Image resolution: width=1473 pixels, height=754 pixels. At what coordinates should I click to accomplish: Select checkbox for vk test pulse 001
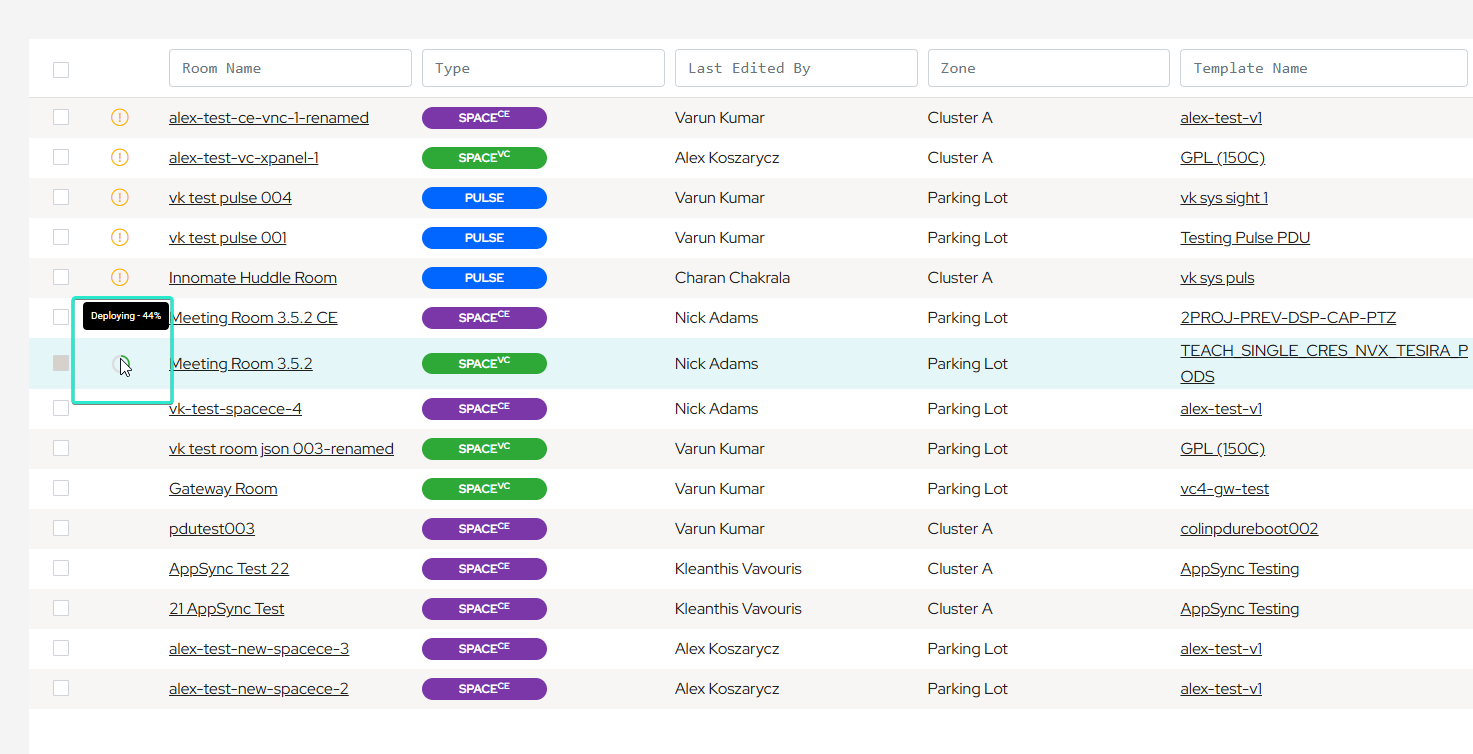[61, 237]
